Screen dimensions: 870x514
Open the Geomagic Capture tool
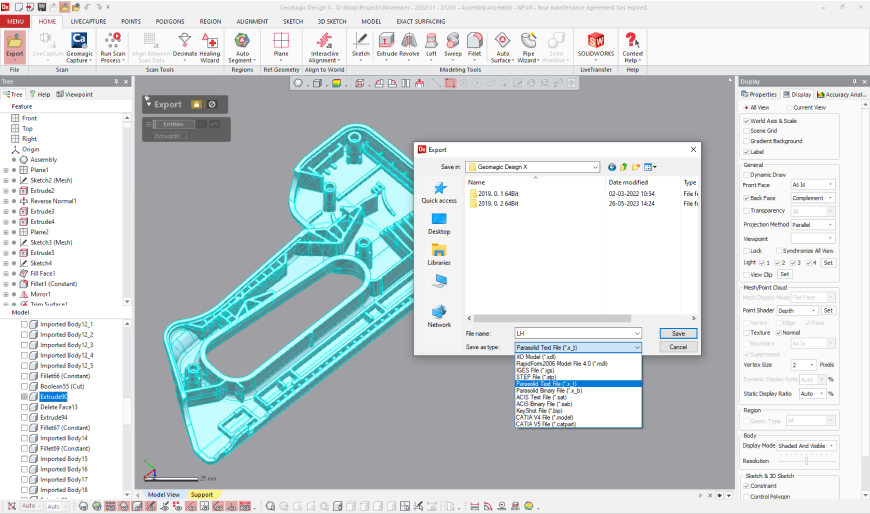(x=79, y=47)
